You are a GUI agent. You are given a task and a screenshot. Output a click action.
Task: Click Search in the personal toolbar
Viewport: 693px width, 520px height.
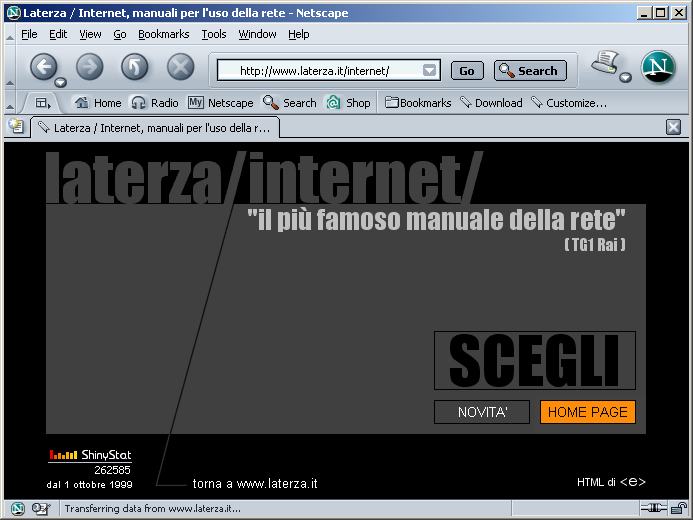pyautogui.click(x=289, y=103)
